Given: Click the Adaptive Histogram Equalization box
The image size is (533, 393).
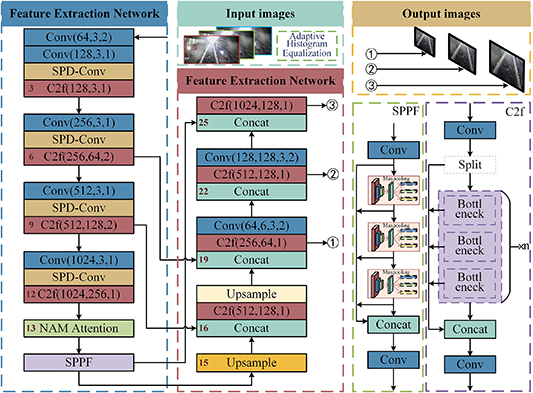Looking at the screenshot, I should pyautogui.click(x=307, y=45).
